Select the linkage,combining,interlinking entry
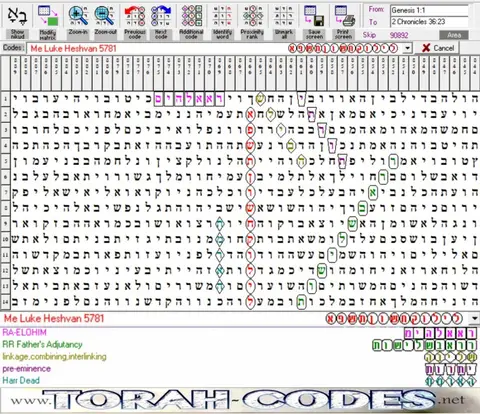This screenshot has height=414, width=480. pyautogui.click(x=54, y=357)
